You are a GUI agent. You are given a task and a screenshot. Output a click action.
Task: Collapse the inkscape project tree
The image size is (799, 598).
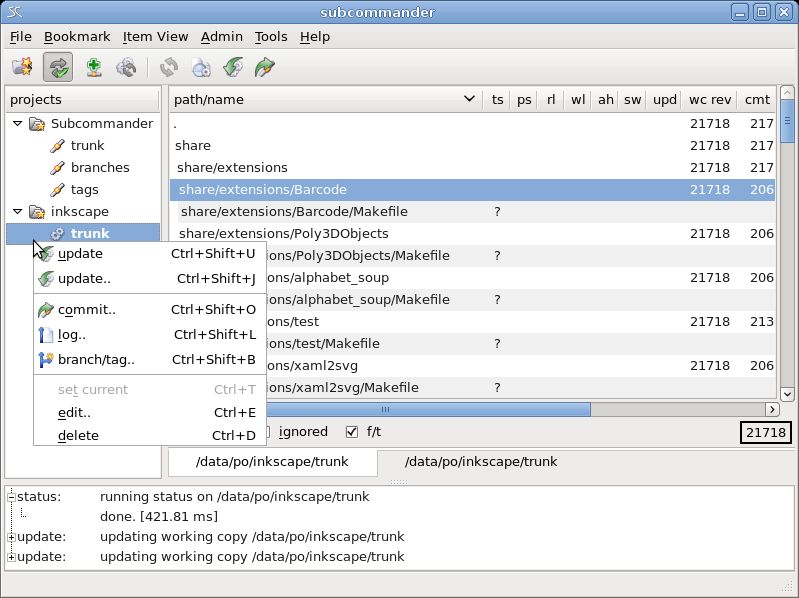coord(18,211)
